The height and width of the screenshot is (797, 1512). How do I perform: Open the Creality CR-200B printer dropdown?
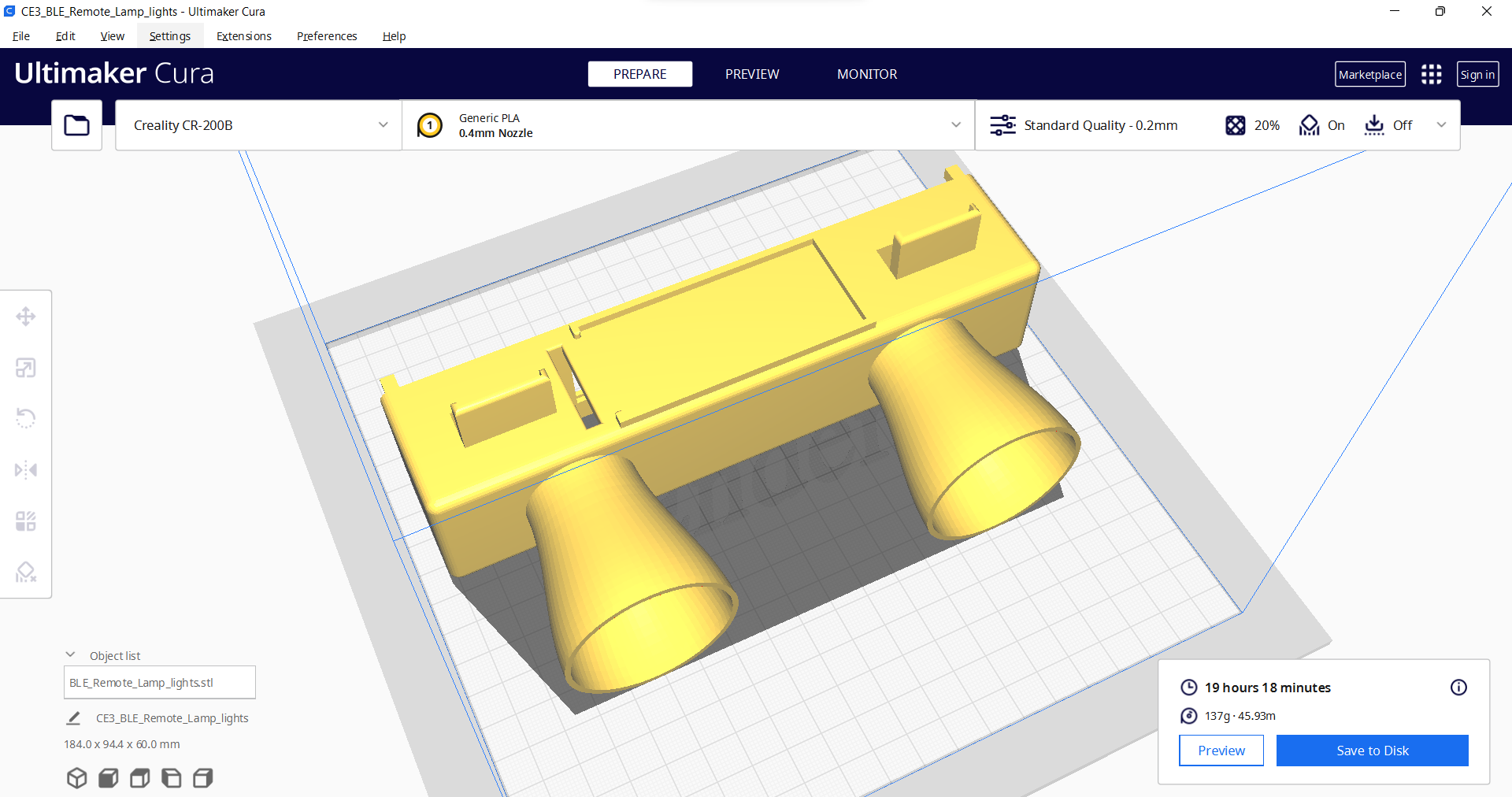pos(258,125)
